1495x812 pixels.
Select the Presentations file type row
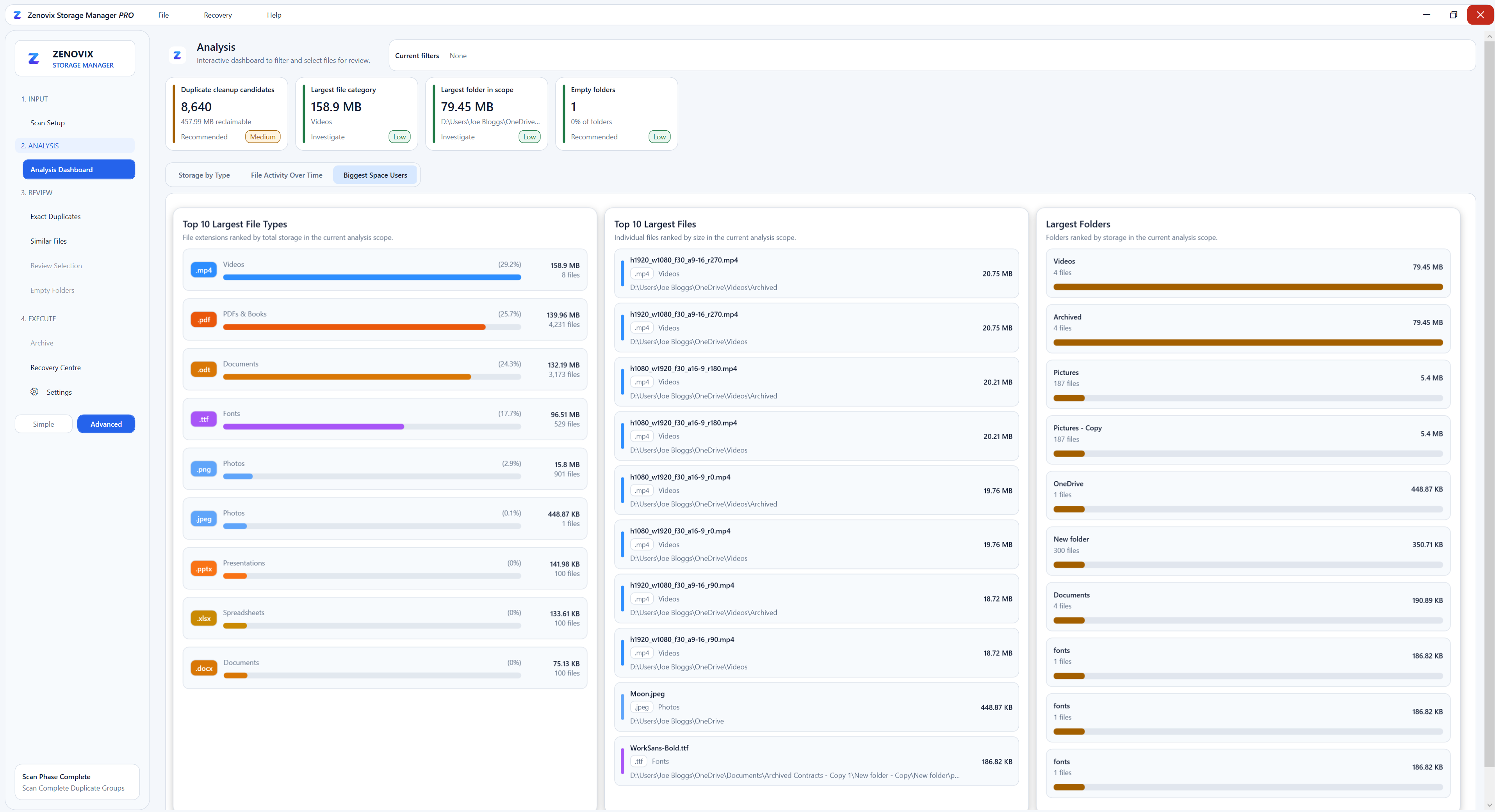click(x=385, y=568)
